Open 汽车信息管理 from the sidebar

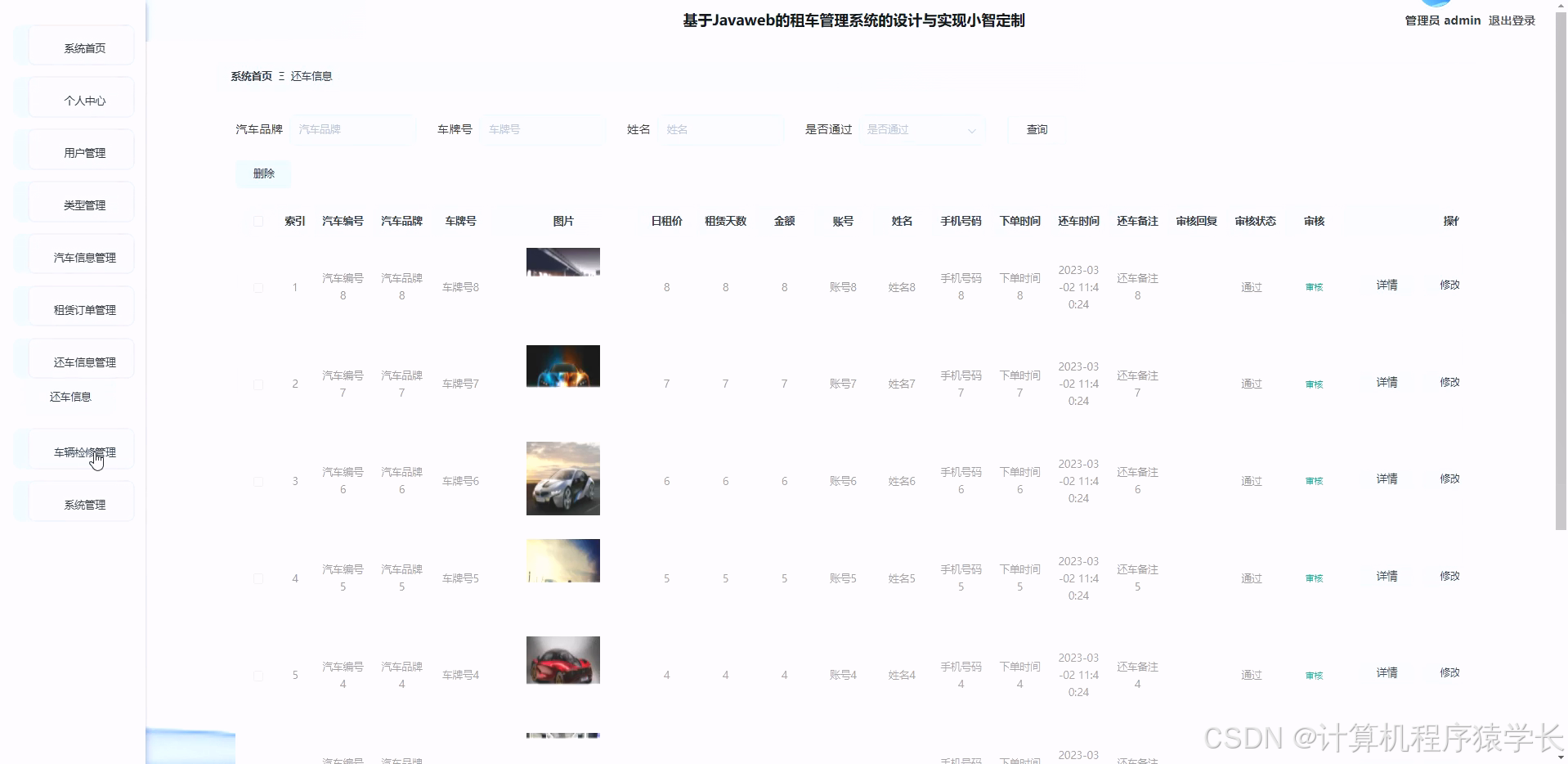click(x=84, y=255)
